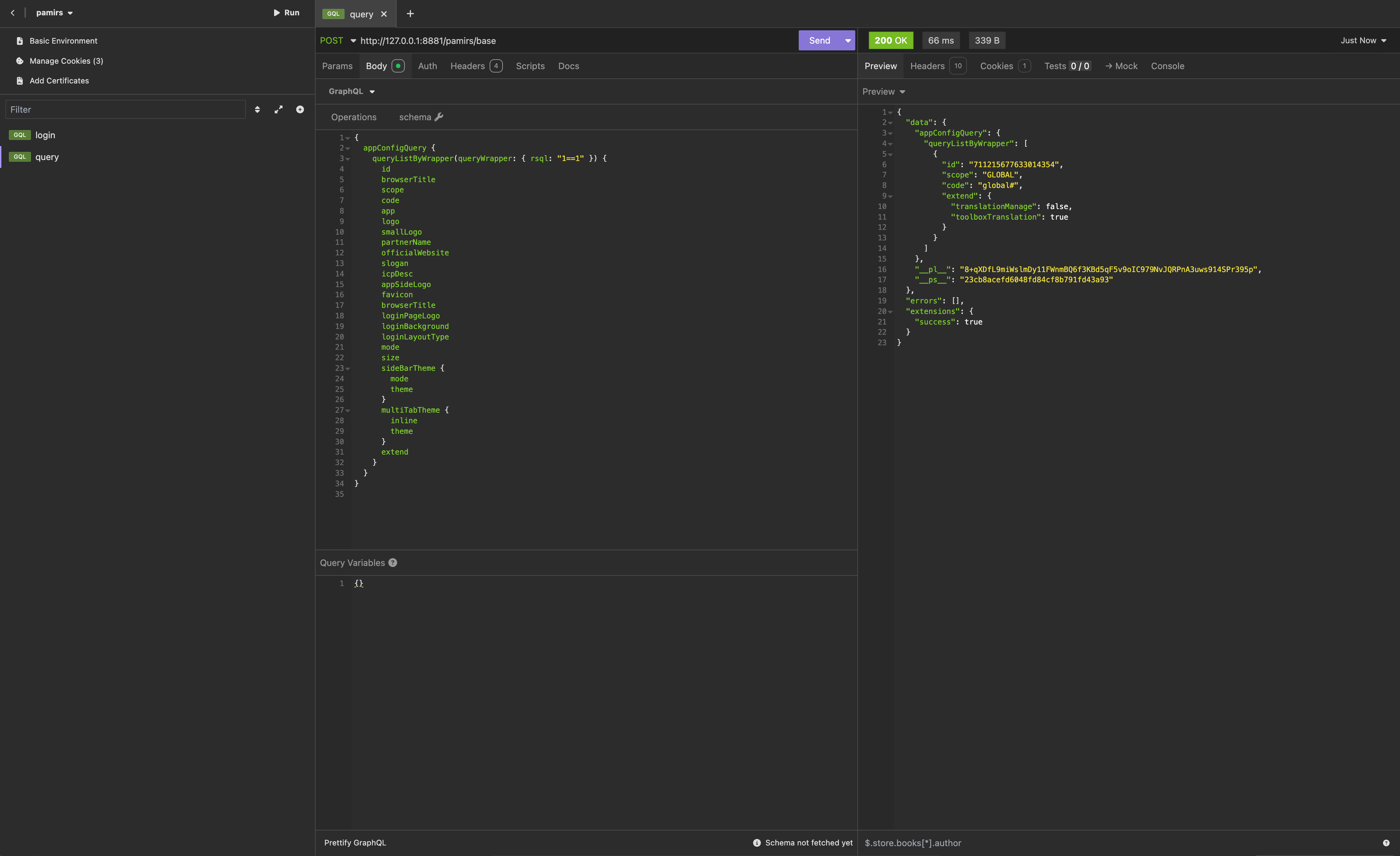Collapse the multiTabTheme block fold arrow

[x=348, y=410]
